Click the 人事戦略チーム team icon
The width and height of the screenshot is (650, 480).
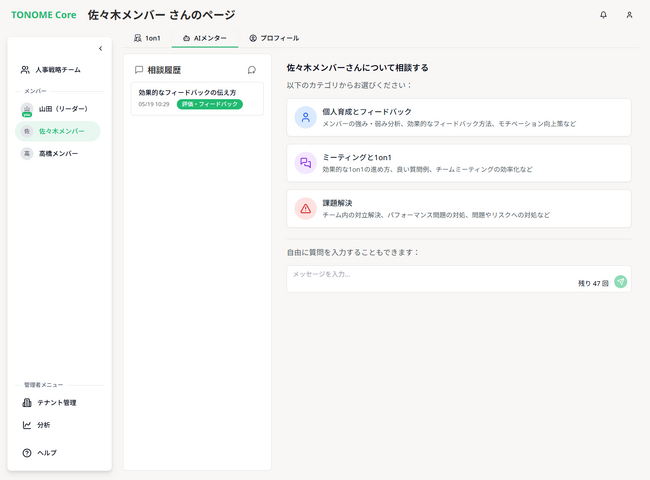(x=25, y=70)
